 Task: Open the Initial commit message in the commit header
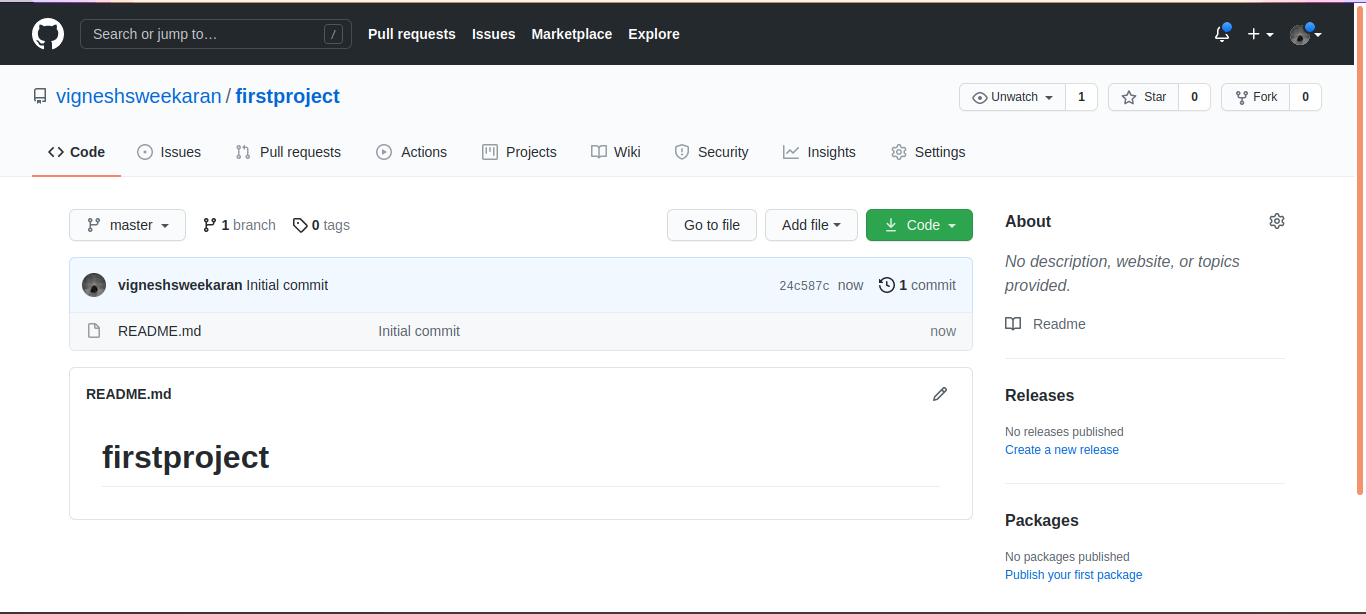click(x=287, y=285)
